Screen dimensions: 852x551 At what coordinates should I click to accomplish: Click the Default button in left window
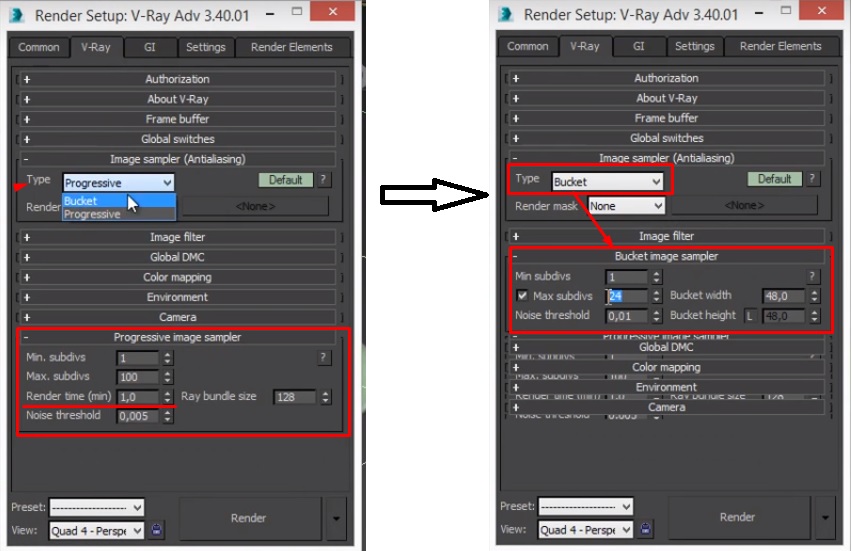(x=286, y=180)
